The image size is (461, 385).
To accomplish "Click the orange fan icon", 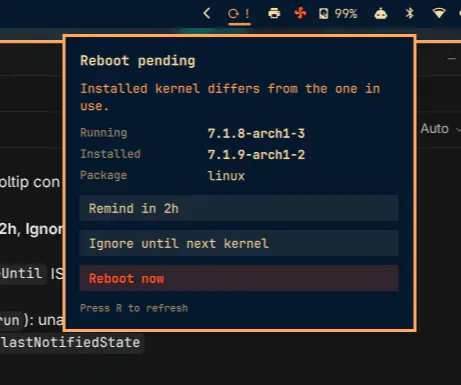I will (x=300, y=13).
